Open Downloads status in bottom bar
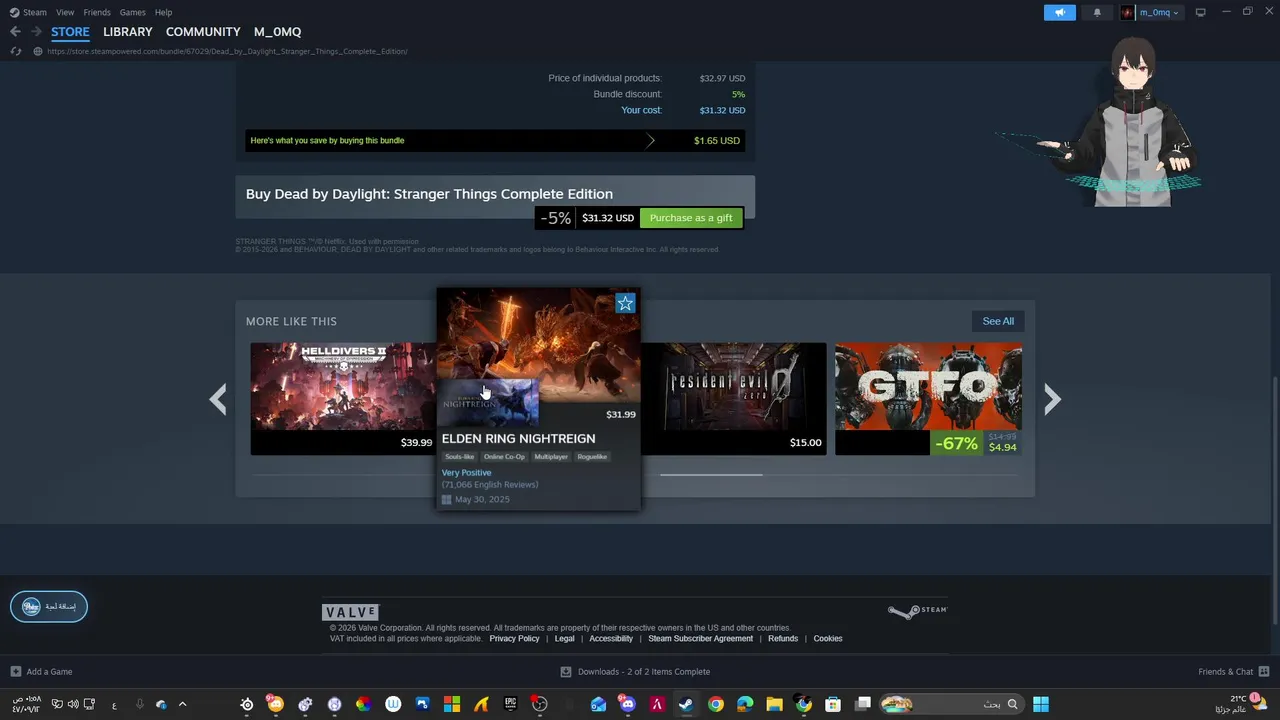The width and height of the screenshot is (1280, 720). (x=635, y=672)
